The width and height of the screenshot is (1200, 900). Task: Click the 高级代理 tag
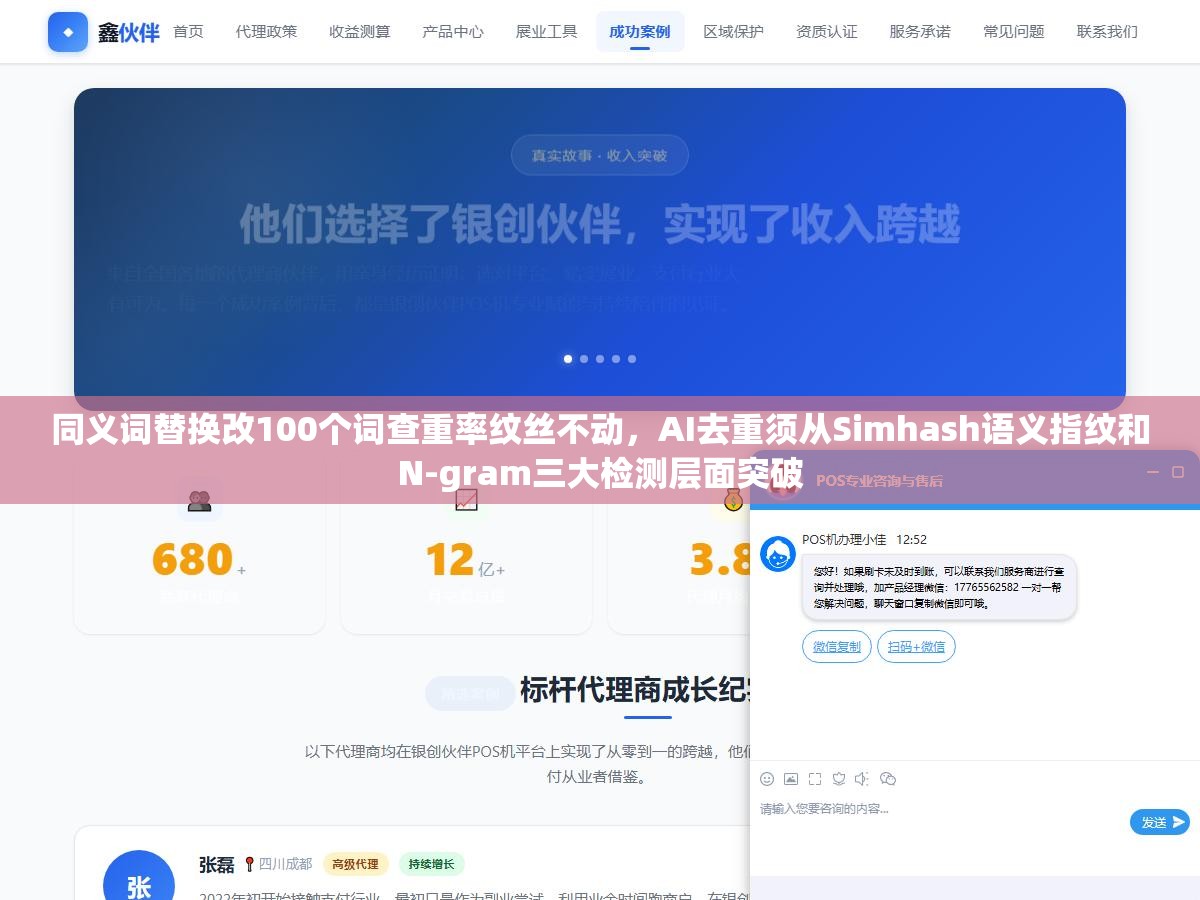(355, 864)
